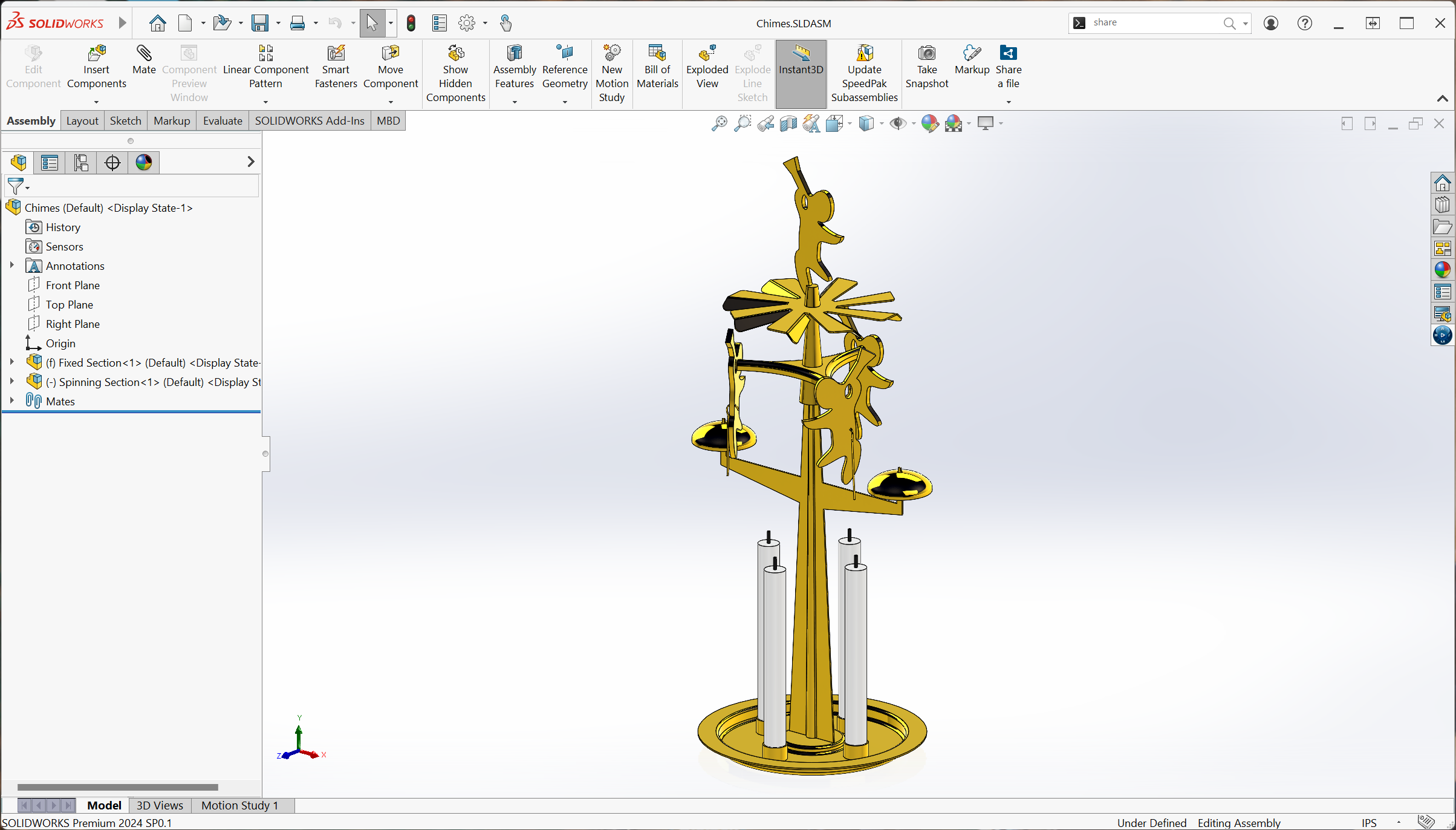Select the ConfigurationManager tab icon
This screenshot has height=830, width=1456.
[x=81, y=162]
